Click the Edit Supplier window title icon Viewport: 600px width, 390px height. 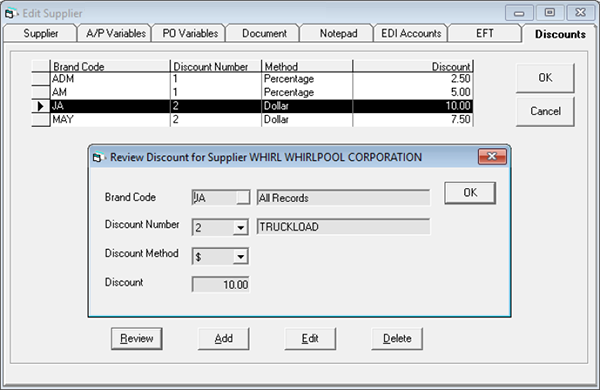[11, 13]
